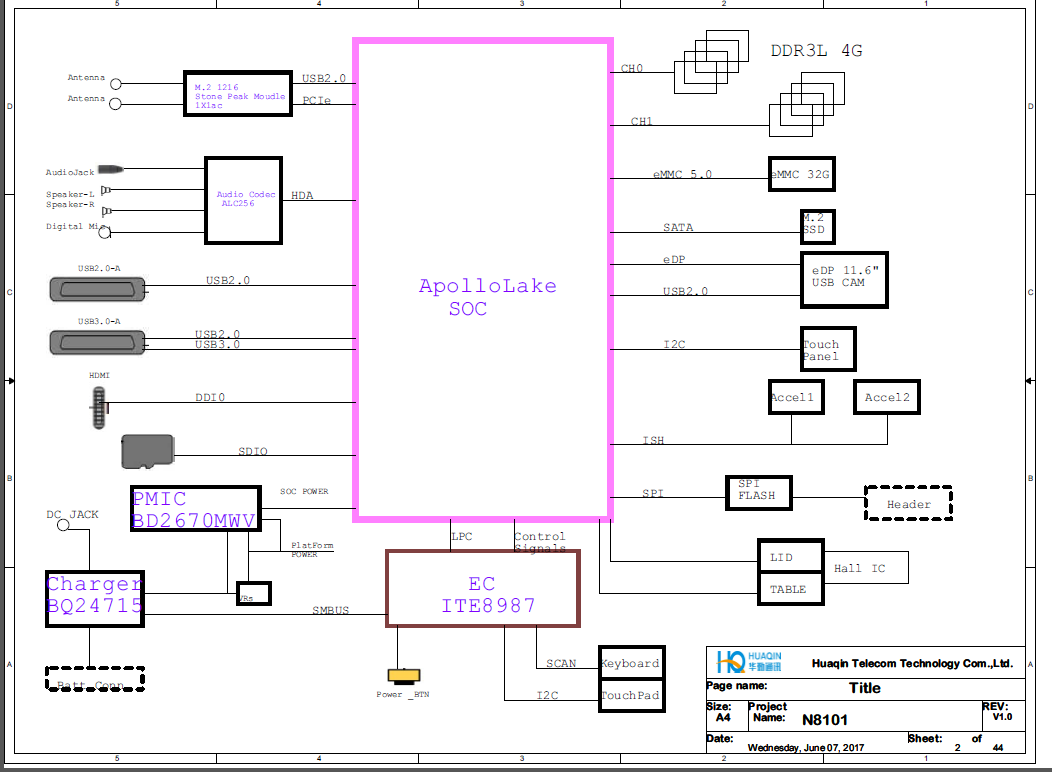Select the REV V1.0 value
Image resolution: width=1052 pixels, height=772 pixels.
[1002, 717]
